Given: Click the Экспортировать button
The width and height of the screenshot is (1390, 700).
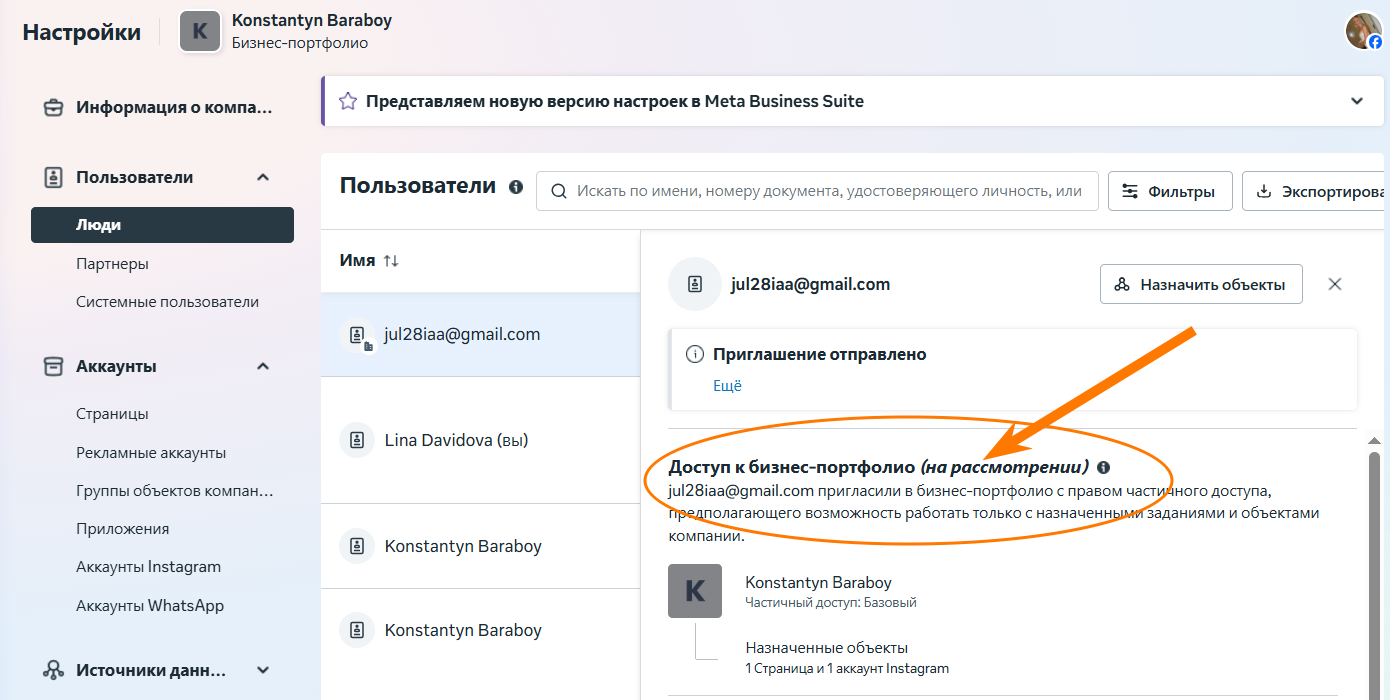Looking at the screenshot, I should [x=1316, y=191].
